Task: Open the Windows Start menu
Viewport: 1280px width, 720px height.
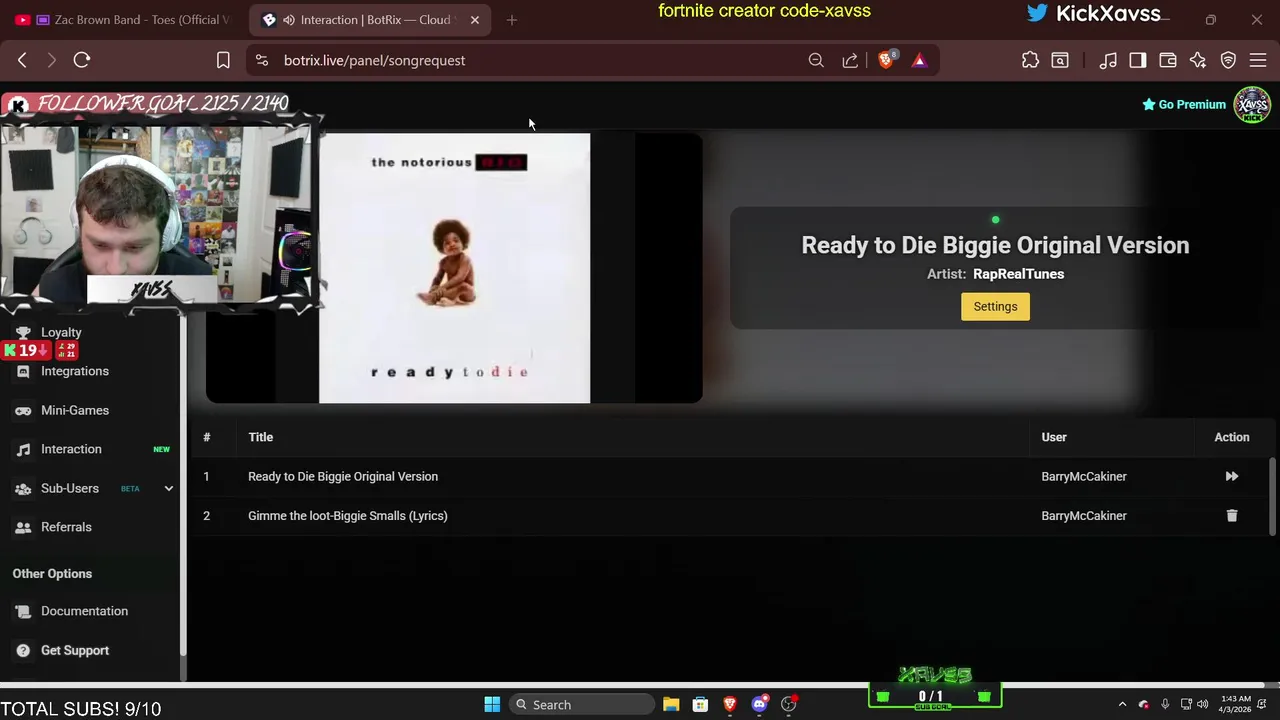Action: point(492,705)
